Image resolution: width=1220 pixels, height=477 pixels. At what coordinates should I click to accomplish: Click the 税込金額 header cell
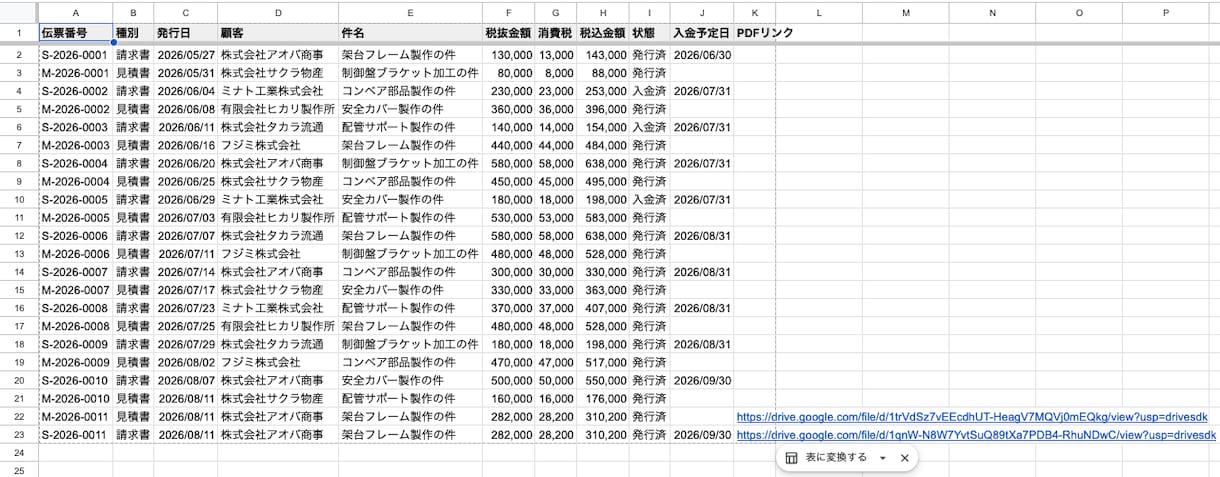coord(603,33)
